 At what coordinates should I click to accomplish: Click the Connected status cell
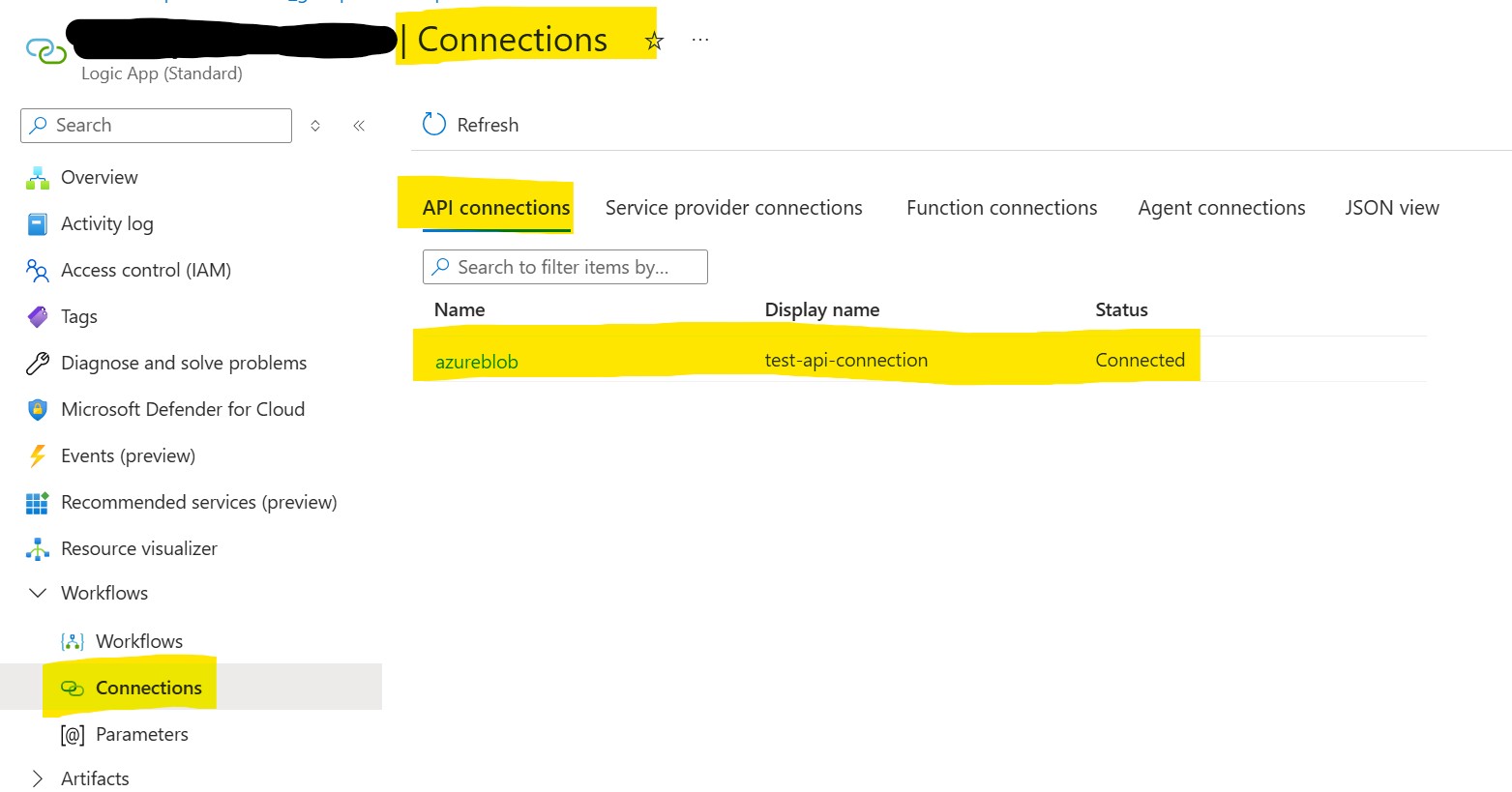point(1140,360)
